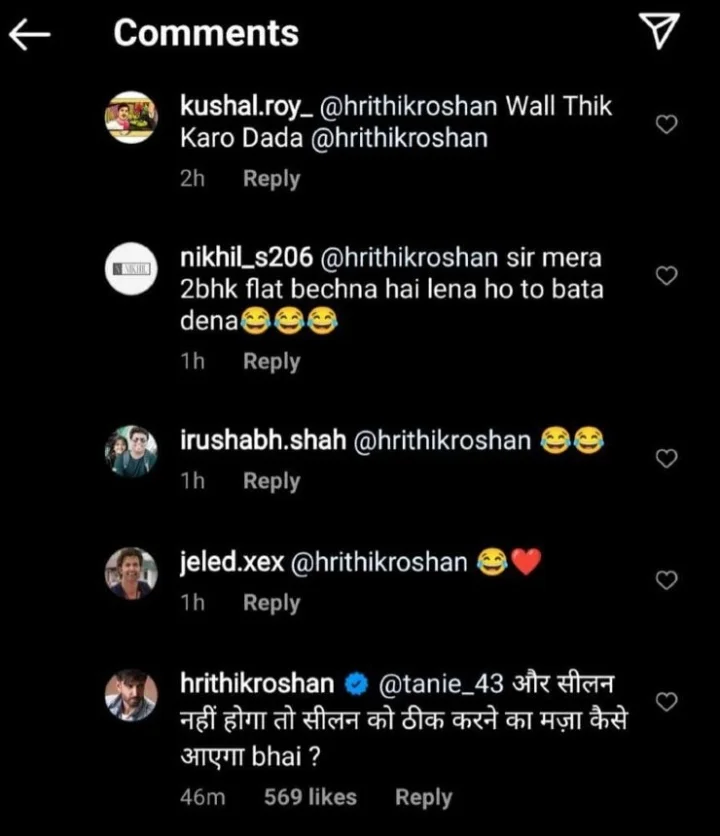Image resolution: width=720 pixels, height=836 pixels.
Task: Open the @tanie_43 mention link
Action: 437,685
